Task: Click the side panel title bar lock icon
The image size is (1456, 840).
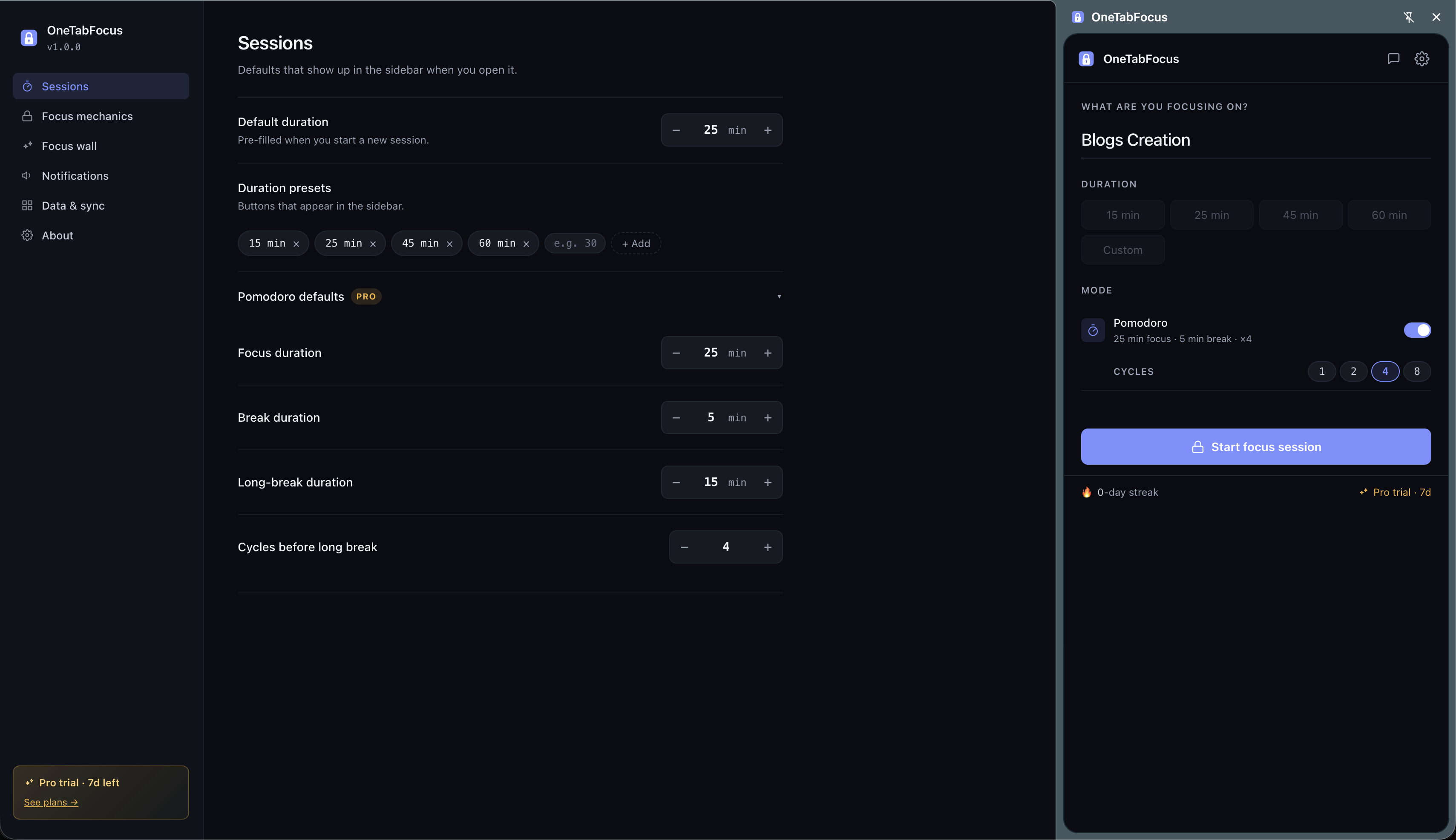Action: (x=1078, y=17)
